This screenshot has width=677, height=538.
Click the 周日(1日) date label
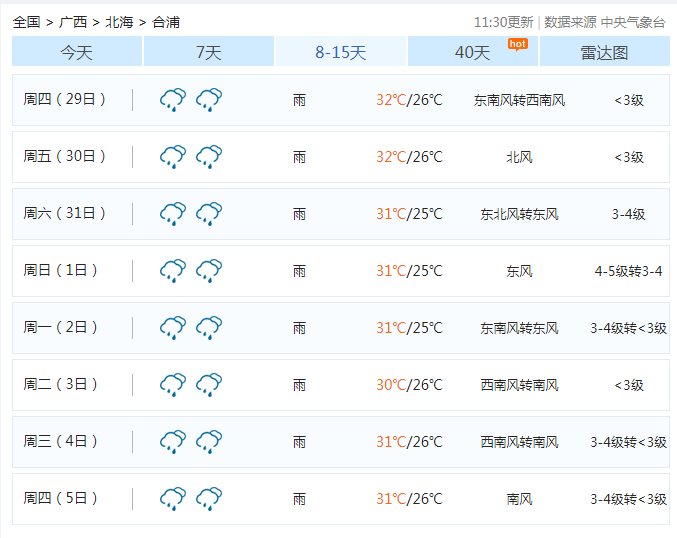[x=62, y=271]
